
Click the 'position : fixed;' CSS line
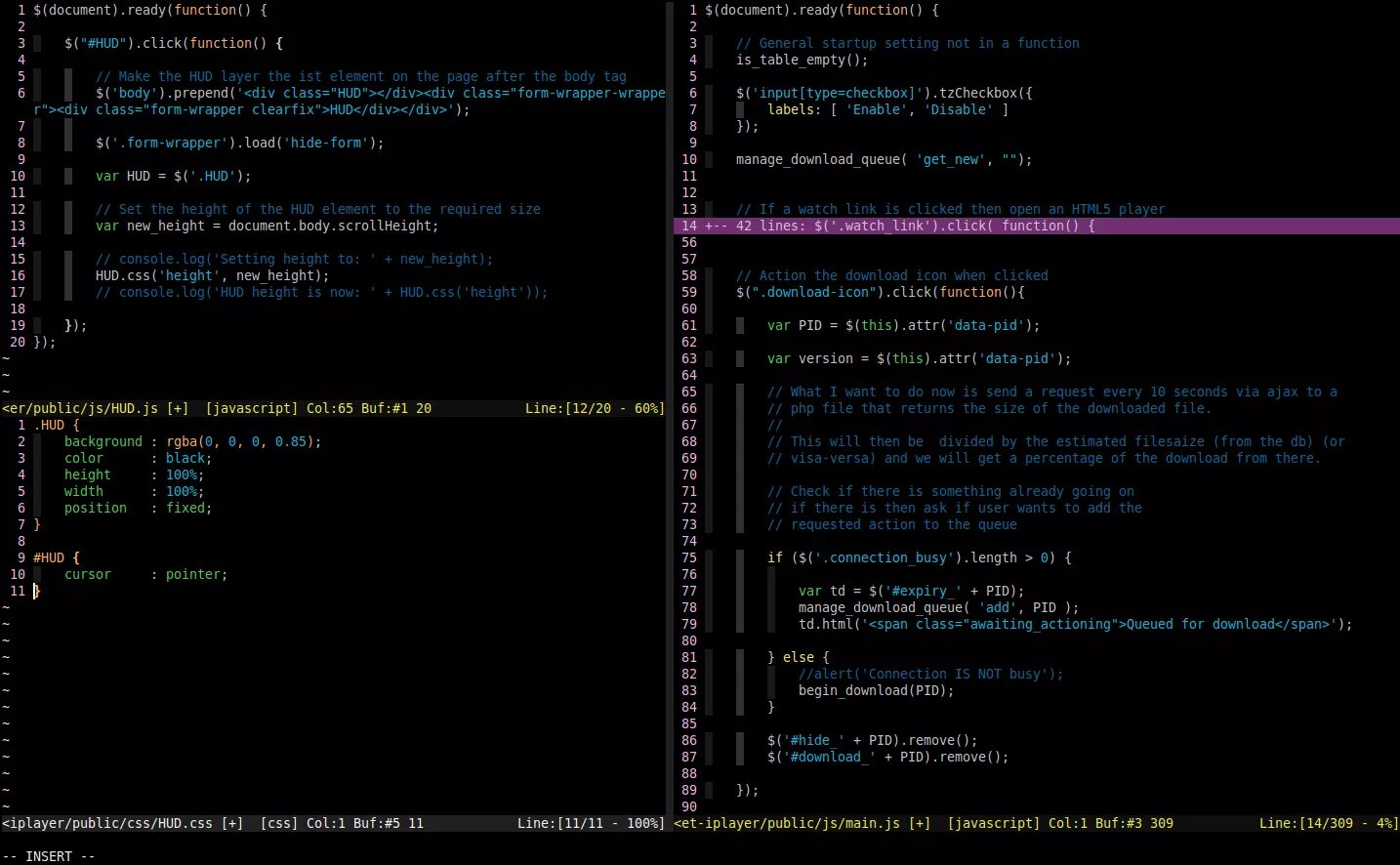pos(139,508)
